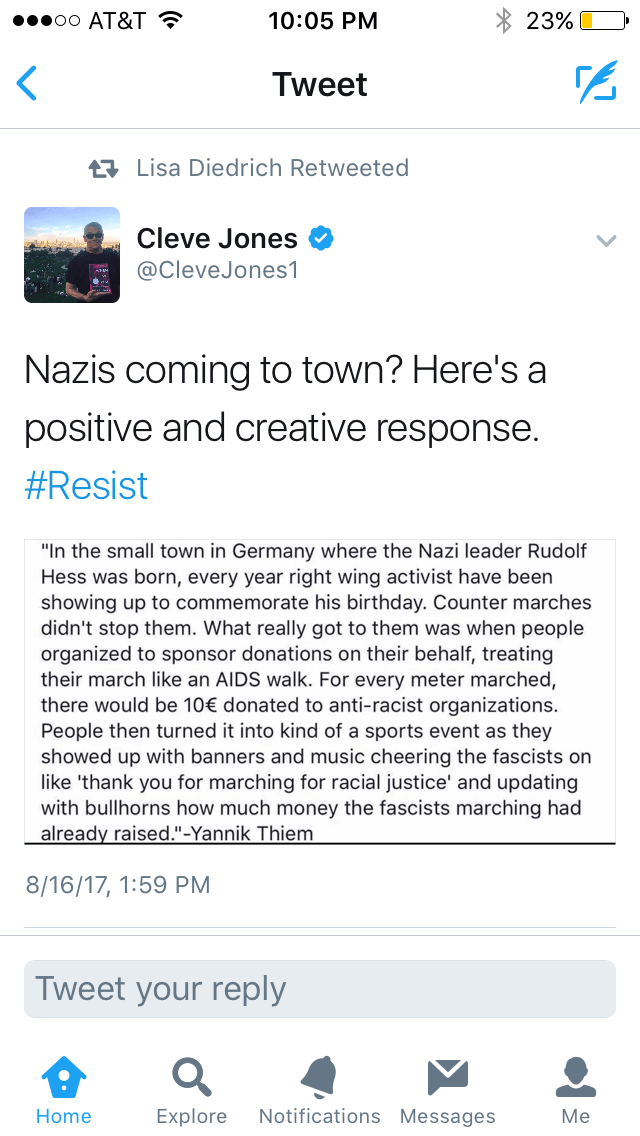Open the tweet options chevron
Screen dimensions: 640x1136
(605, 241)
